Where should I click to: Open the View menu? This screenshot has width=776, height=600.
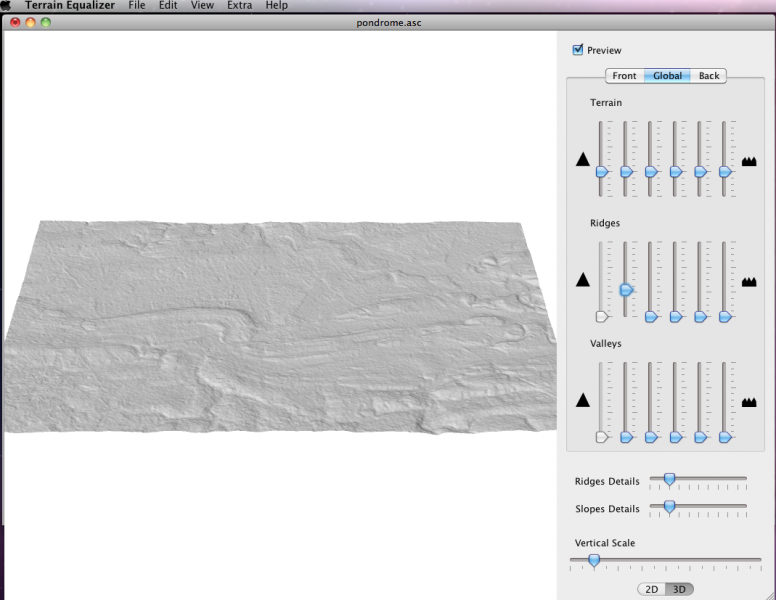click(202, 6)
